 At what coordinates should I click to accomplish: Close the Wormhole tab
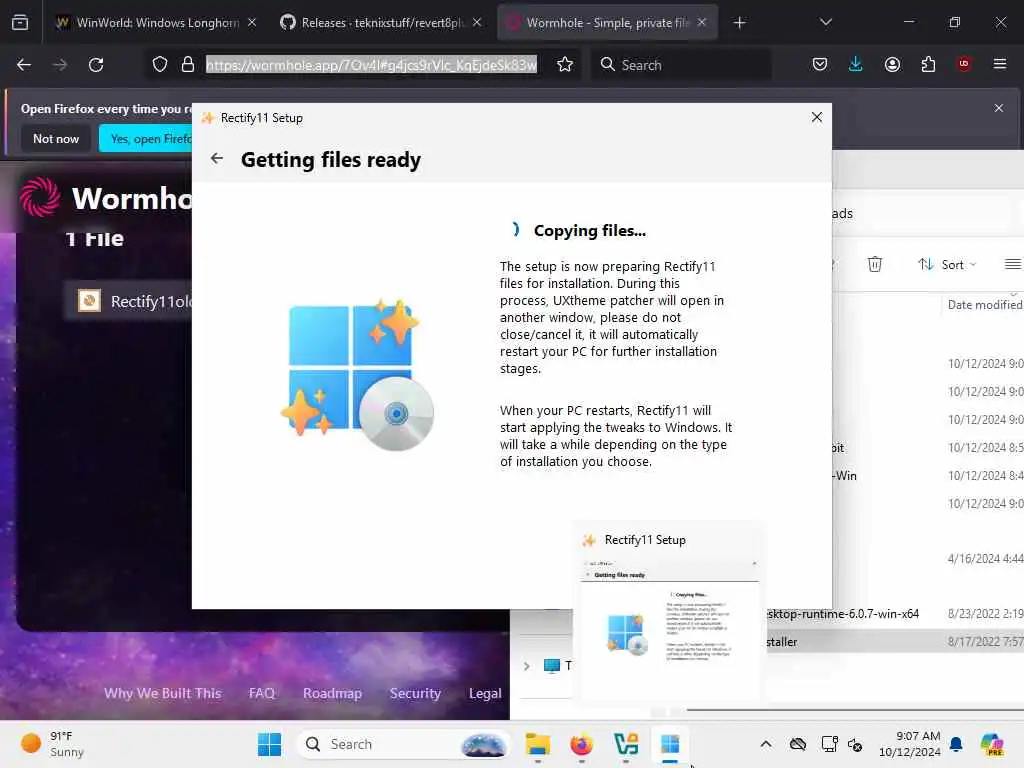(x=702, y=22)
